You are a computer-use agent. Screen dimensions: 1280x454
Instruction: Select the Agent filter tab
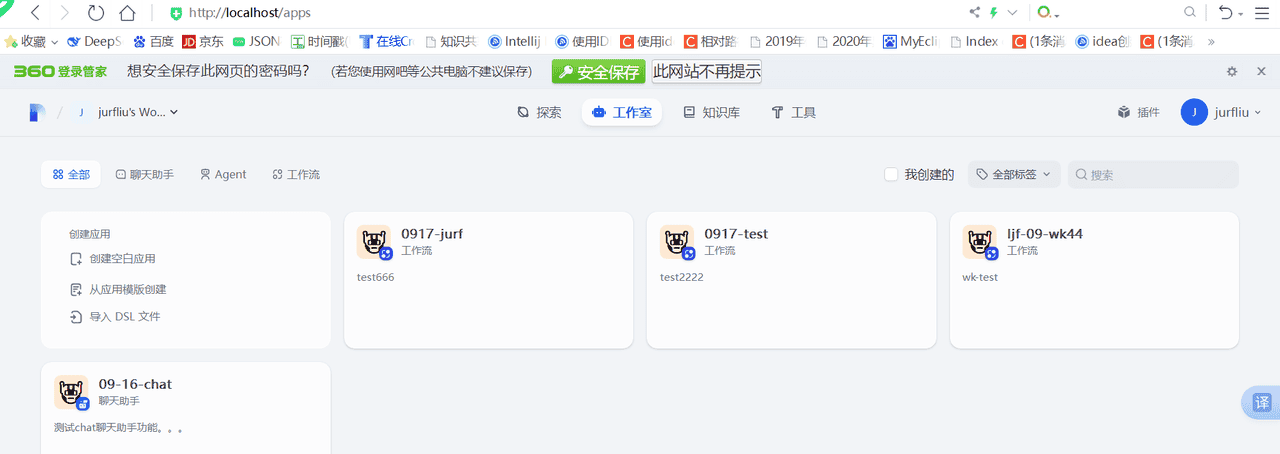coord(223,175)
